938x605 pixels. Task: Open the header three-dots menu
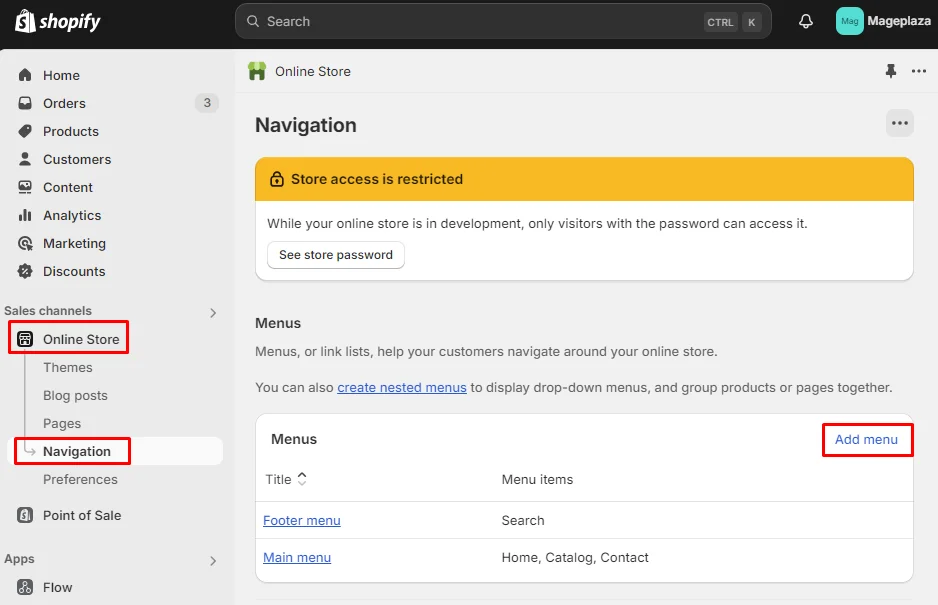tap(919, 71)
